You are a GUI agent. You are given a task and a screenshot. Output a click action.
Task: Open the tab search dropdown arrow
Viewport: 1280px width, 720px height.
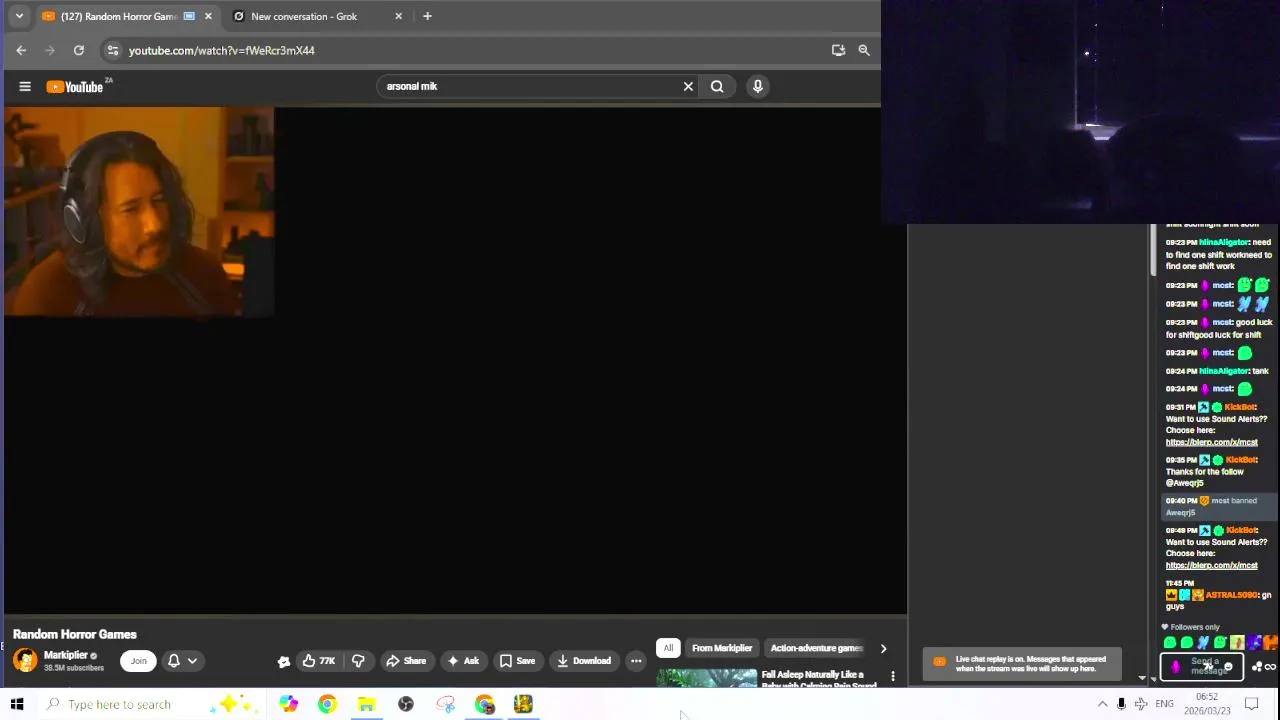tap(19, 16)
